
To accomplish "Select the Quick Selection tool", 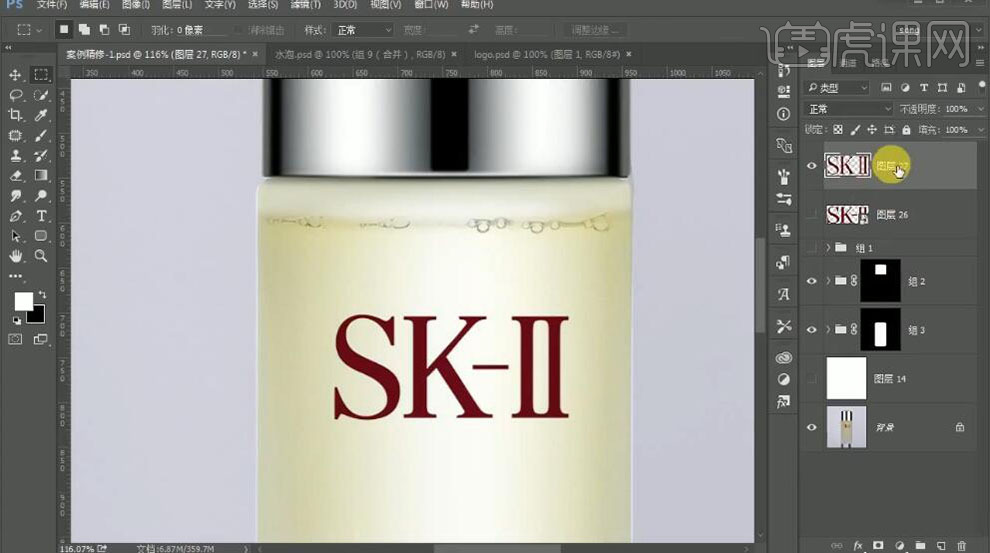I will (x=41, y=95).
